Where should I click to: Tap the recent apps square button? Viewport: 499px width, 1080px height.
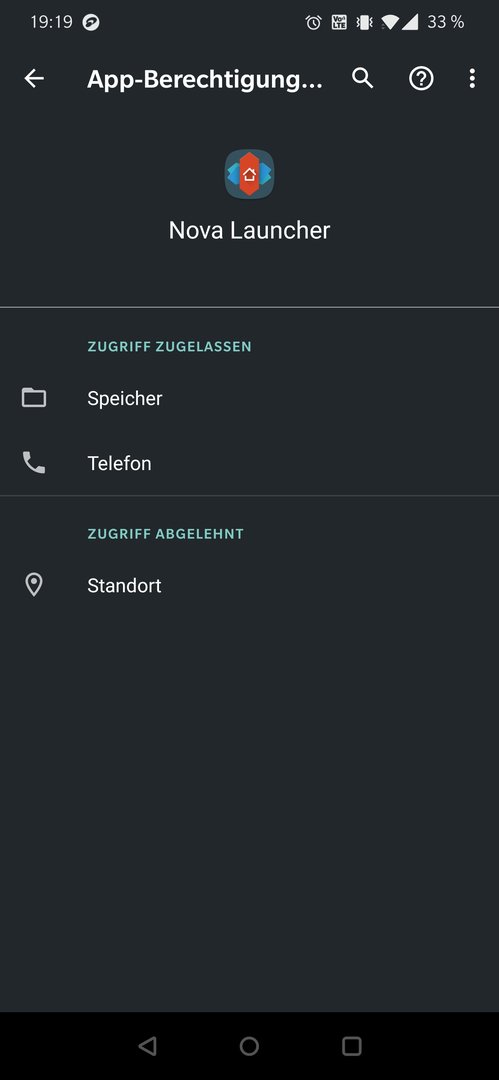352,1046
